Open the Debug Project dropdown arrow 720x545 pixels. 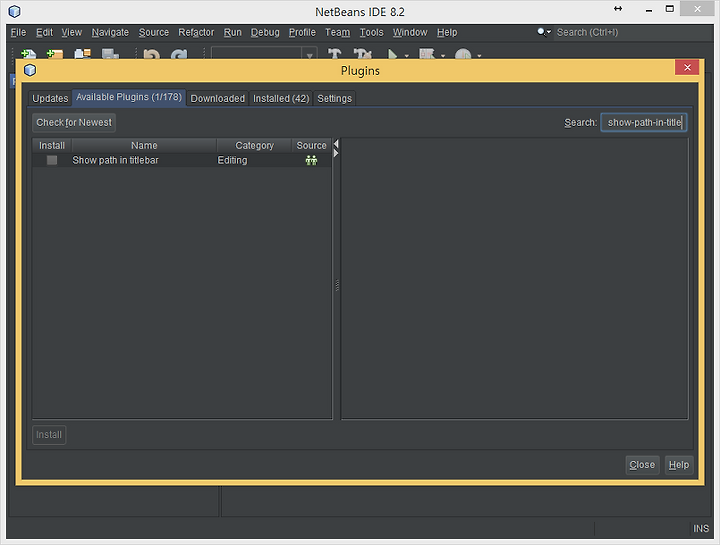(443, 56)
